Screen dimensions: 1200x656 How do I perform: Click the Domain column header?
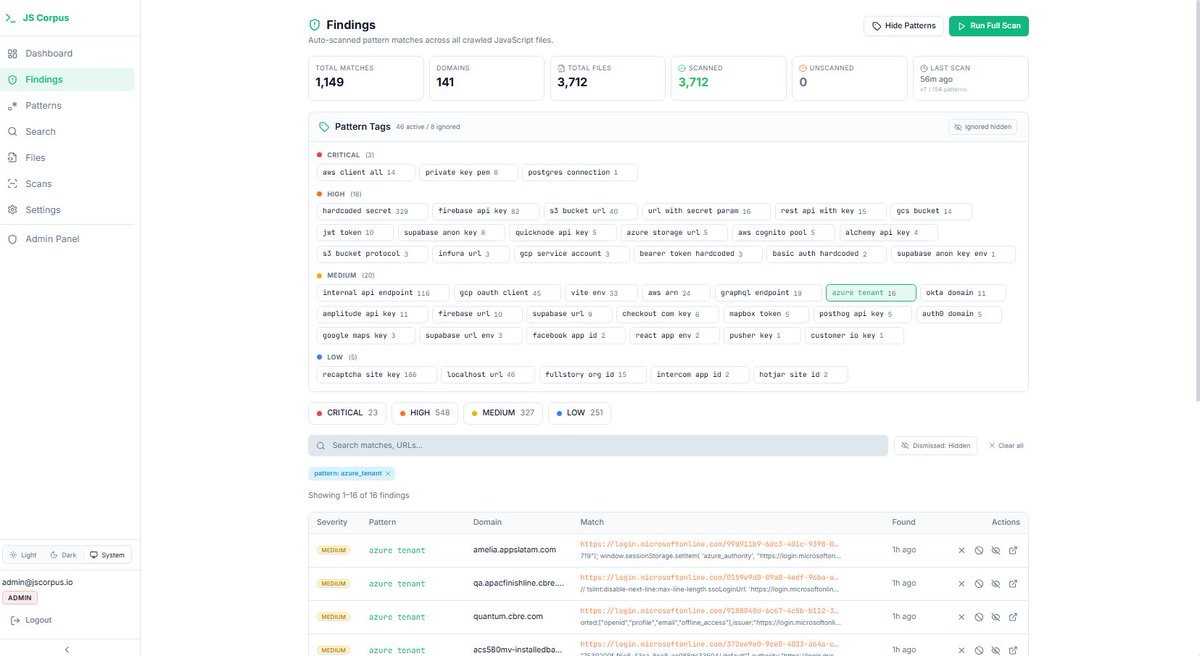487,522
